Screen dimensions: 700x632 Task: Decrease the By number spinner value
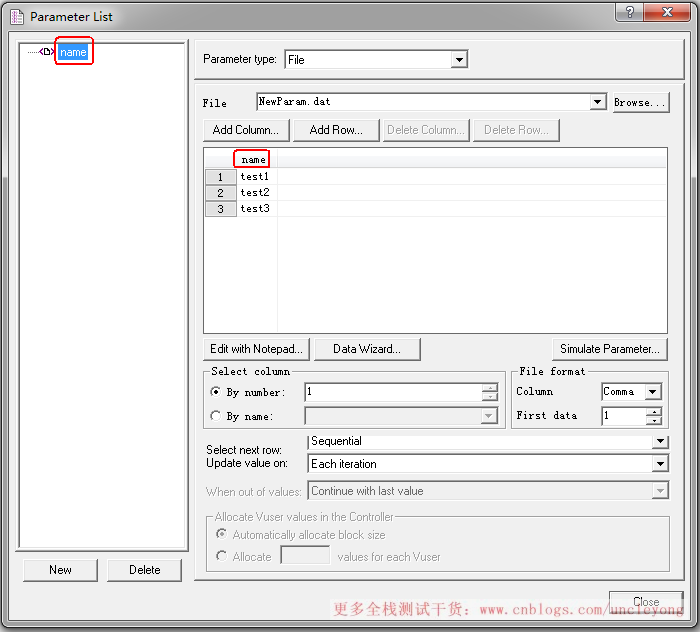[x=490, y=396]
